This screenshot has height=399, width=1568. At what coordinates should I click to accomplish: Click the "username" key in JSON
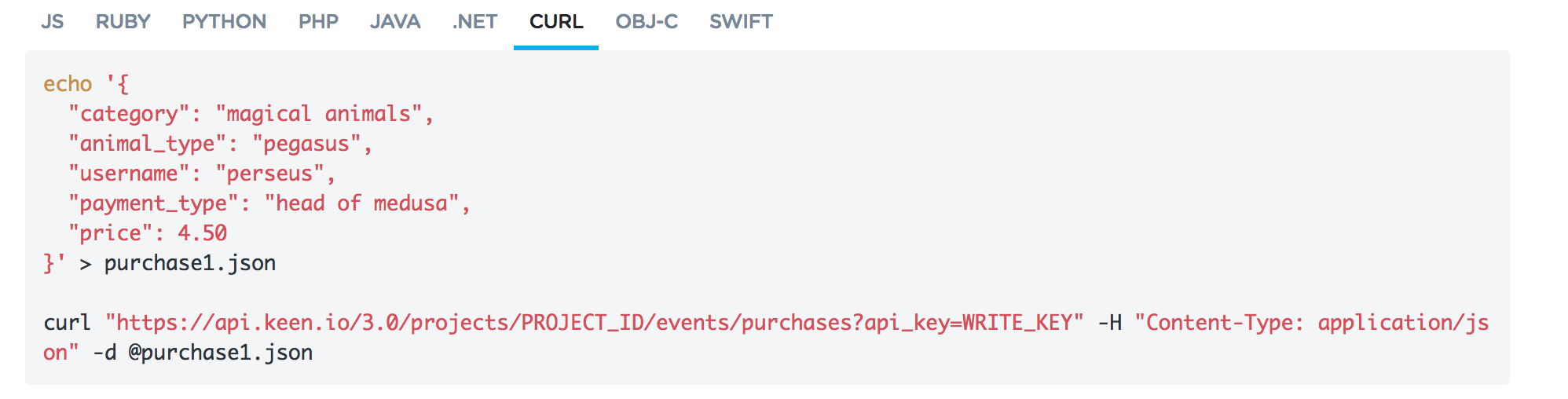click(129, 174)
